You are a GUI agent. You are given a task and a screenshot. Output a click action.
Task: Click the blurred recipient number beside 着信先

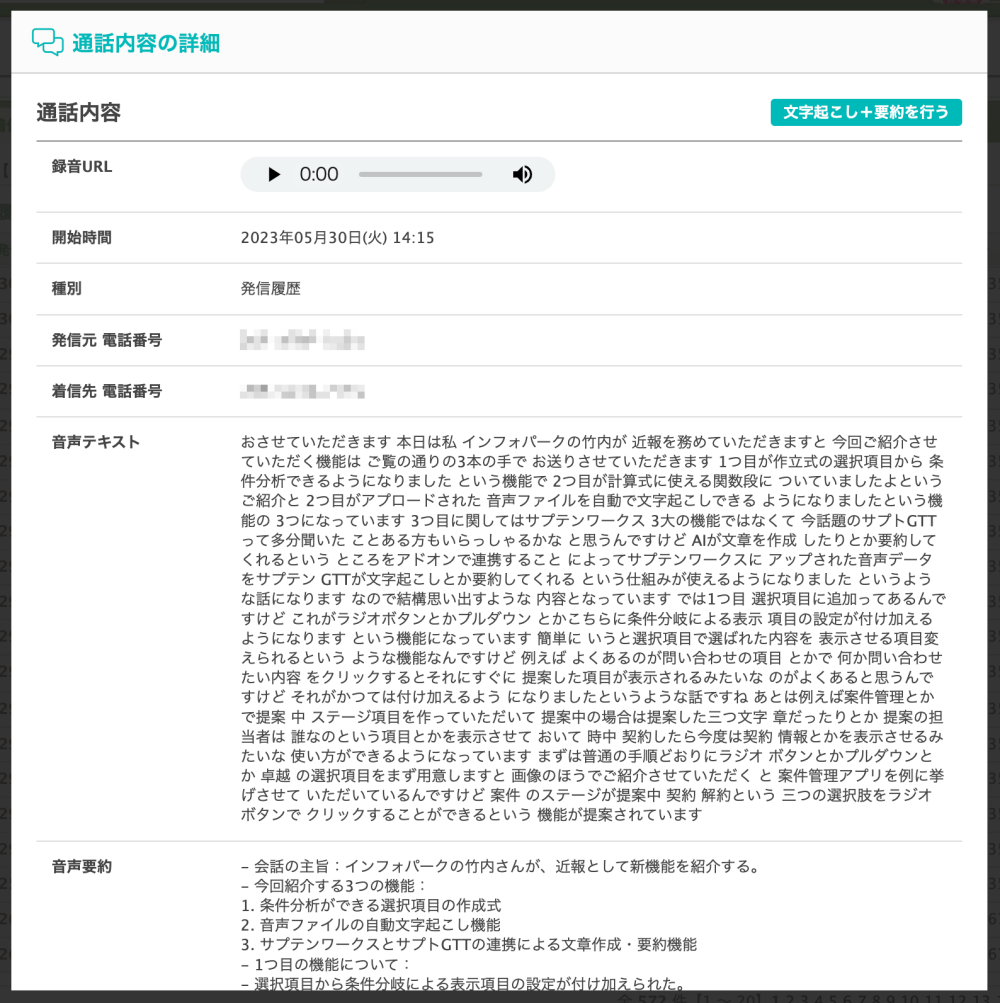click(302, 392)
